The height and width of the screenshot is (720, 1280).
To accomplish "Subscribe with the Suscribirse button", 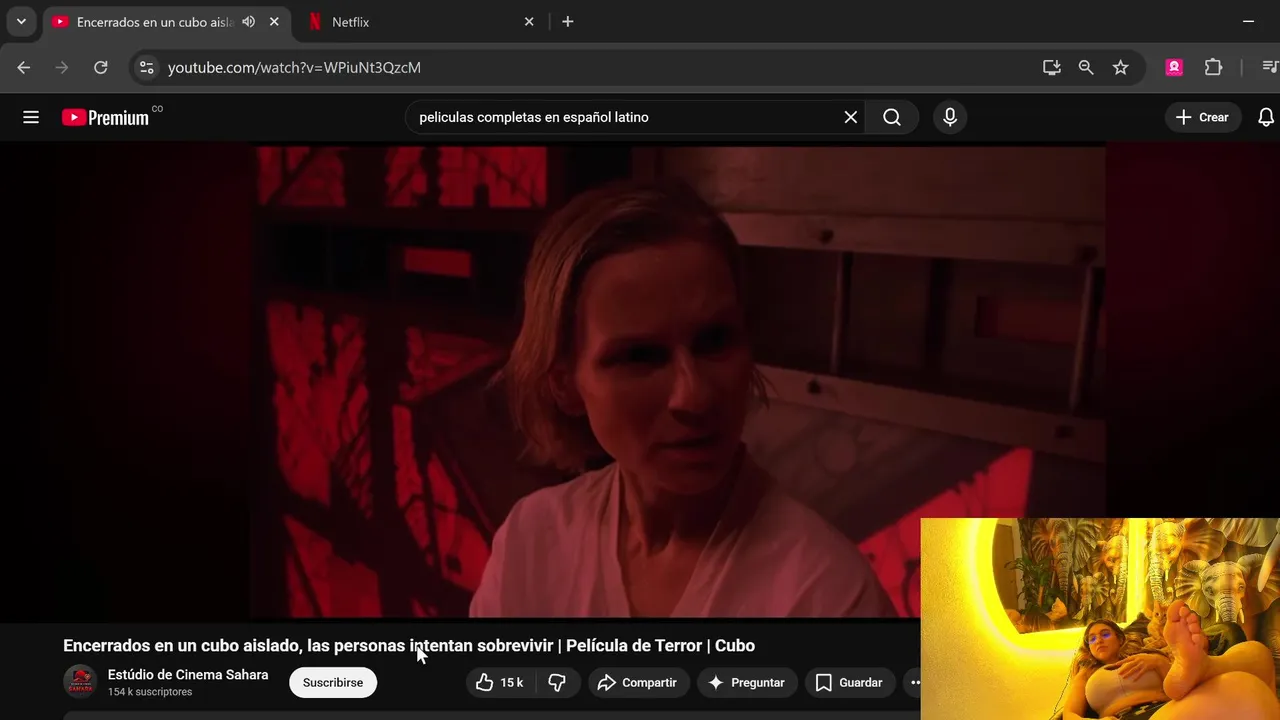I will coord(333,683).
